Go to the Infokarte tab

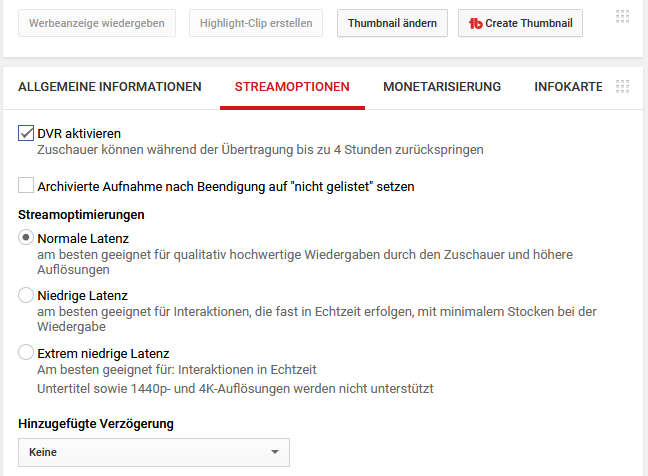(x=568, y=87)
